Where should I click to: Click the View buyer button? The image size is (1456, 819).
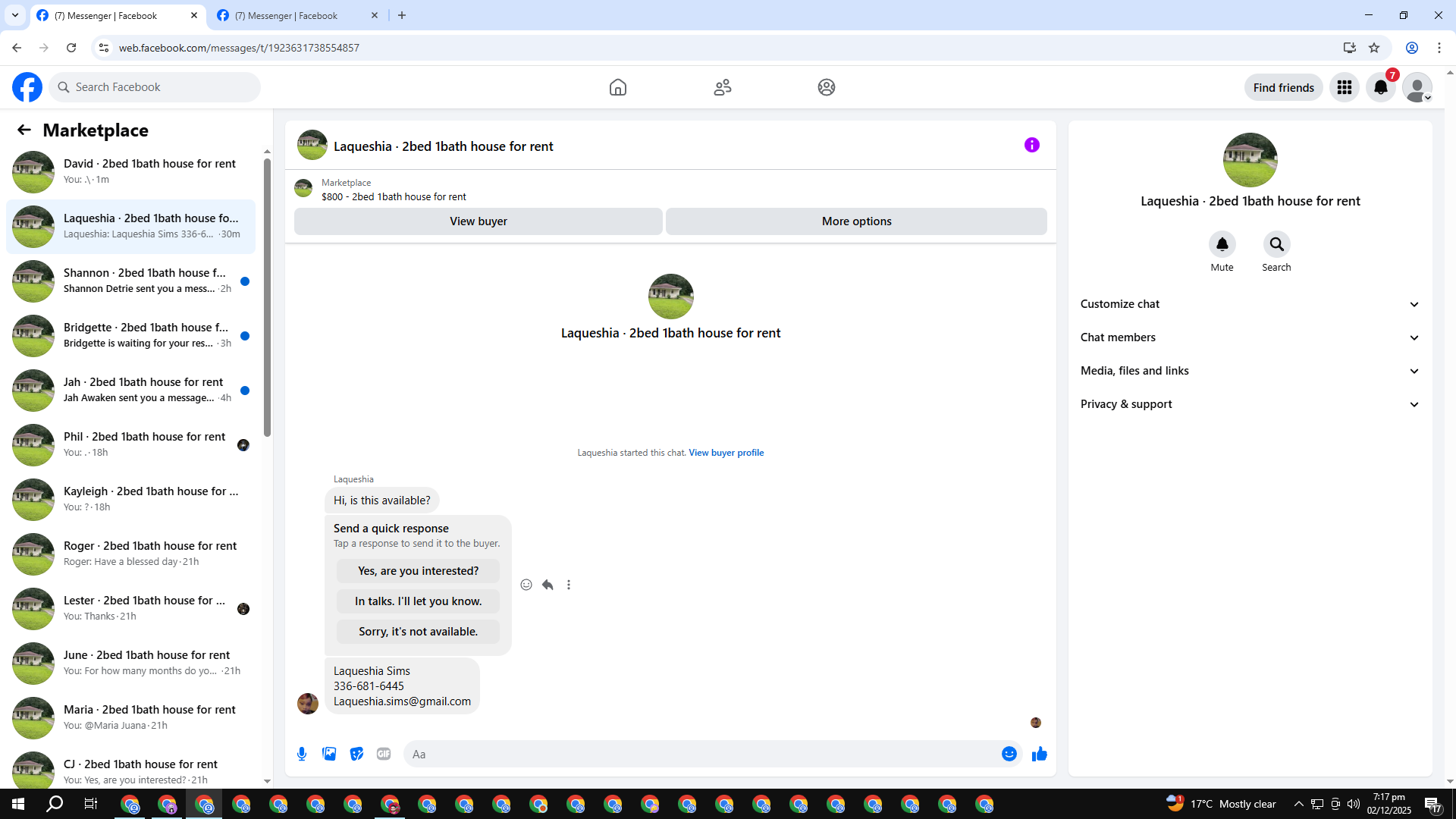pos(478,221)
